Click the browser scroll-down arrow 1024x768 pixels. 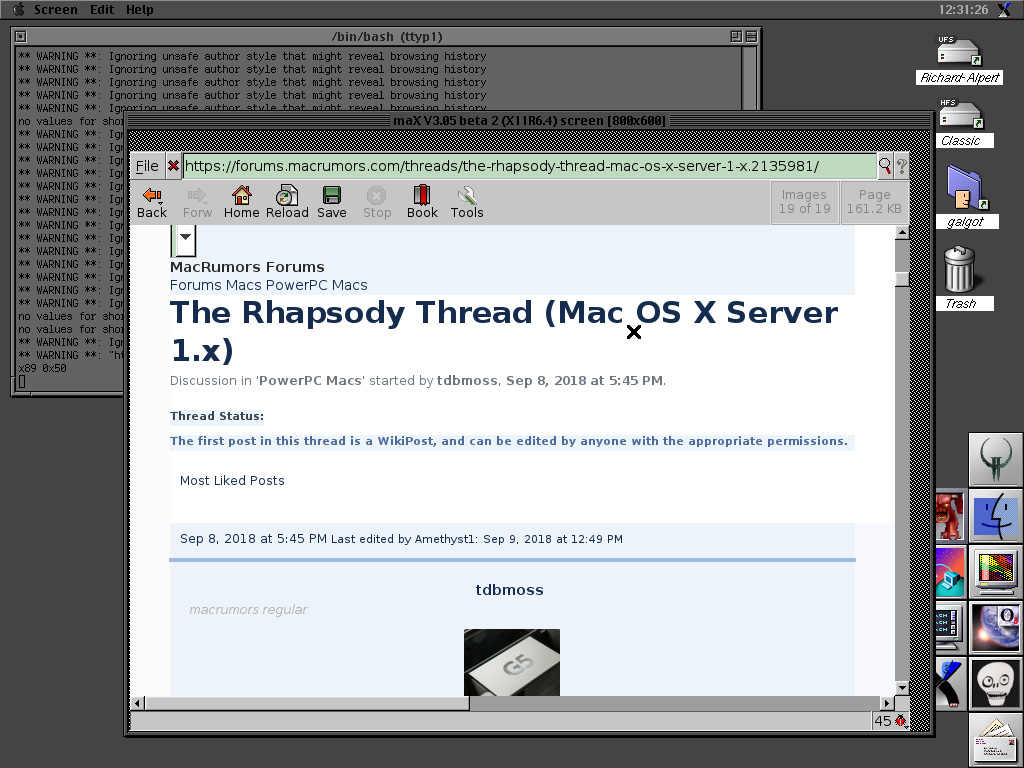coord(902,688)
